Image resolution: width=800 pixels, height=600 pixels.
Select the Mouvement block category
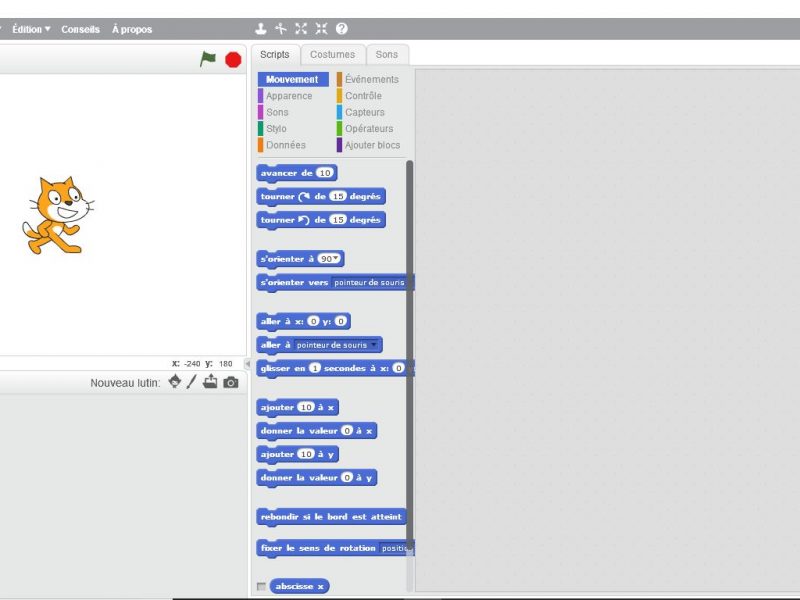pos(293,79)
